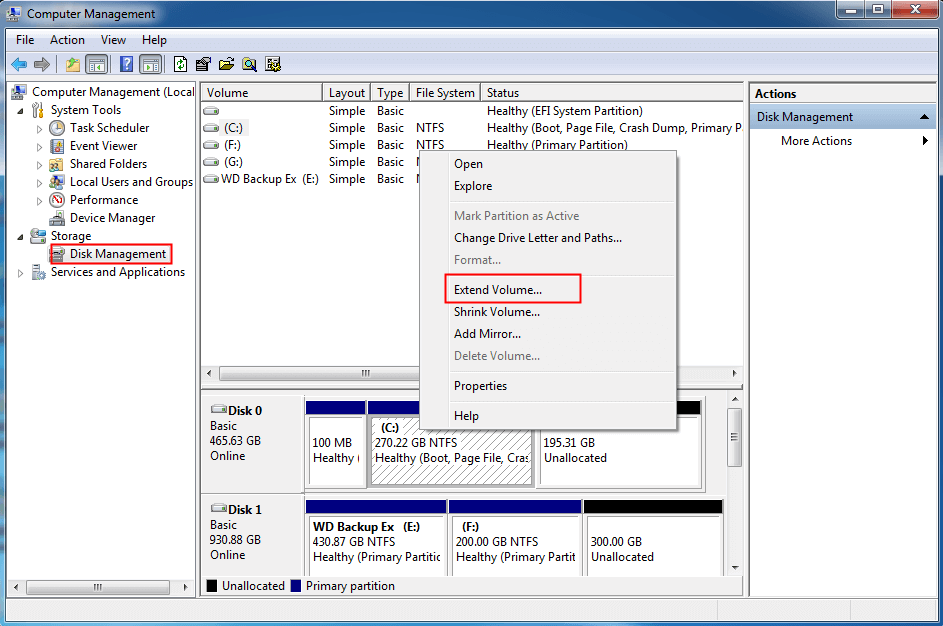The height and width of the screenshot is (626, 943).
Task: Choose Shrink Volume in context menu
Action: [x=547, y=311]
